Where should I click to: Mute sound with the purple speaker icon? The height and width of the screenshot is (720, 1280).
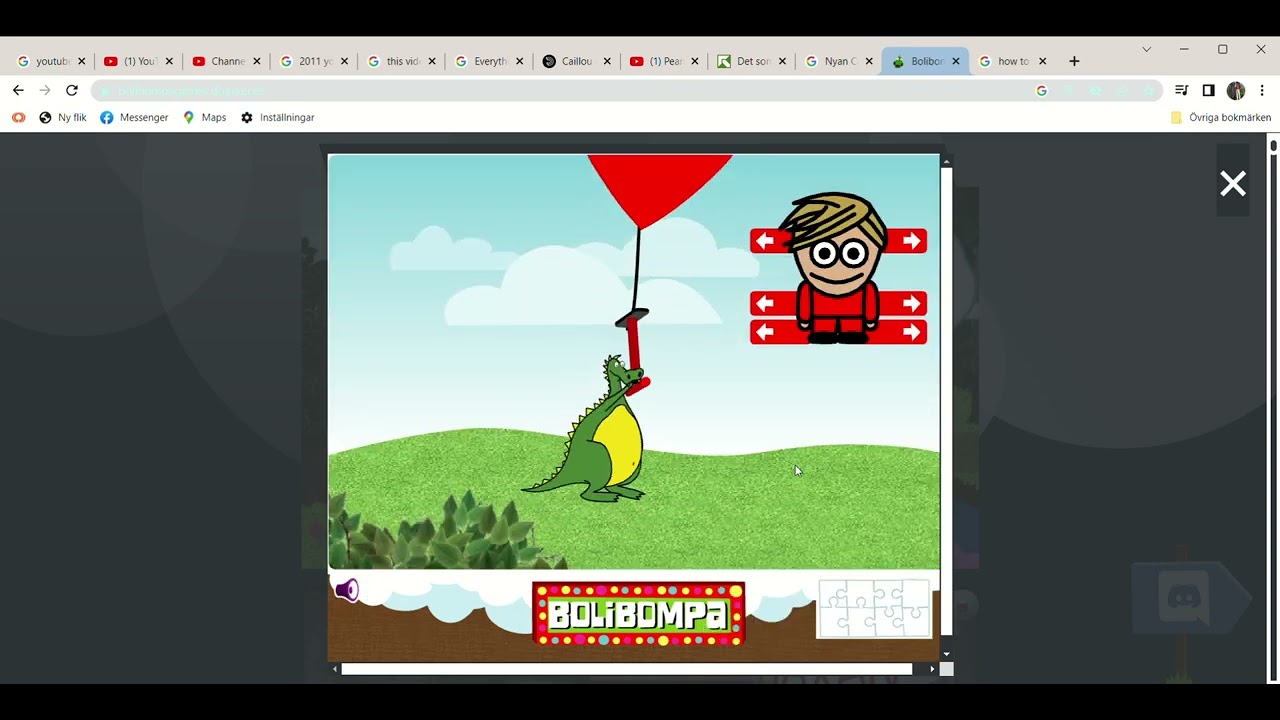coord(347,590)
